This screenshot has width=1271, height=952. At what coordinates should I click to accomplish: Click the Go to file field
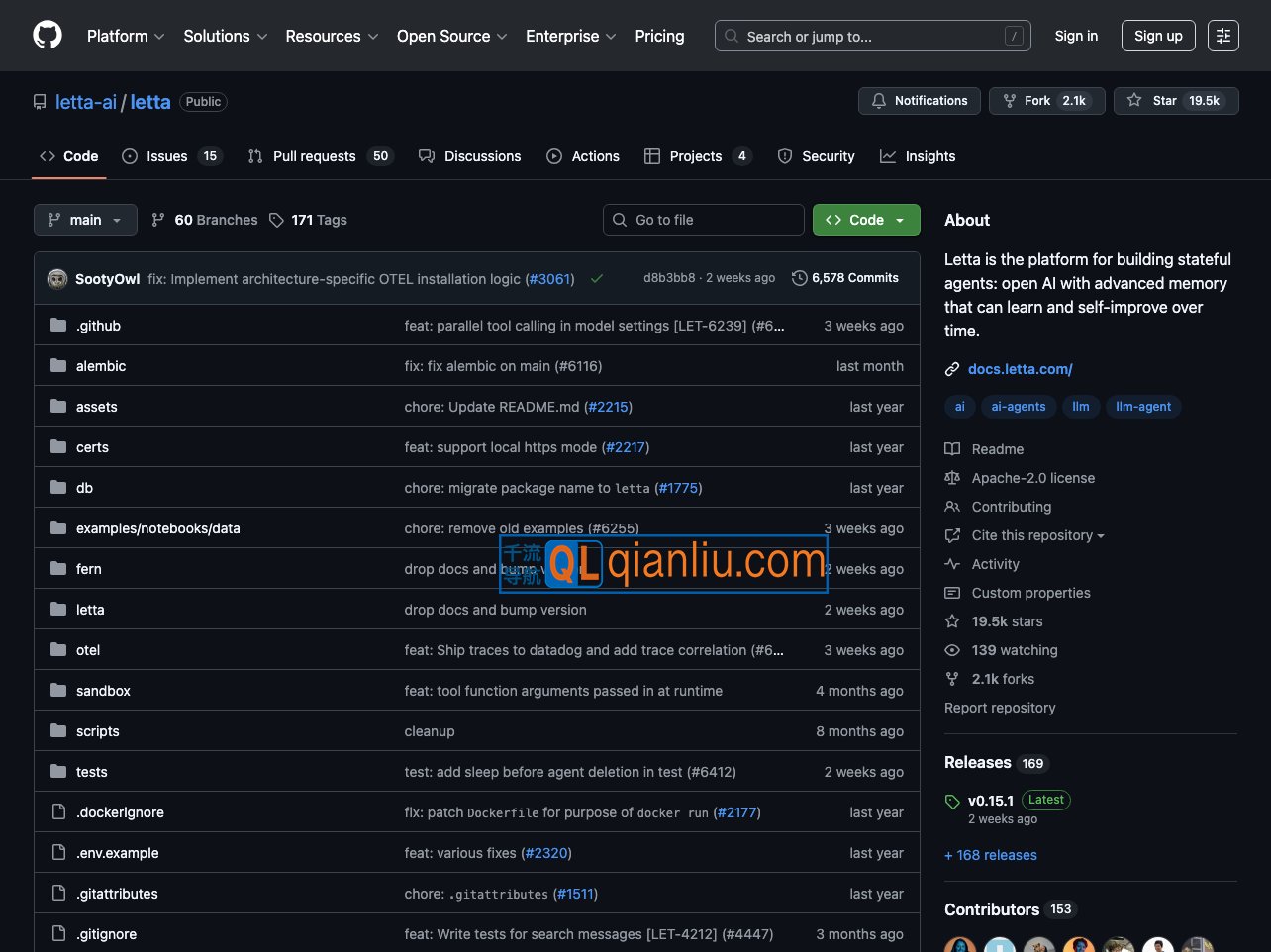704,220
